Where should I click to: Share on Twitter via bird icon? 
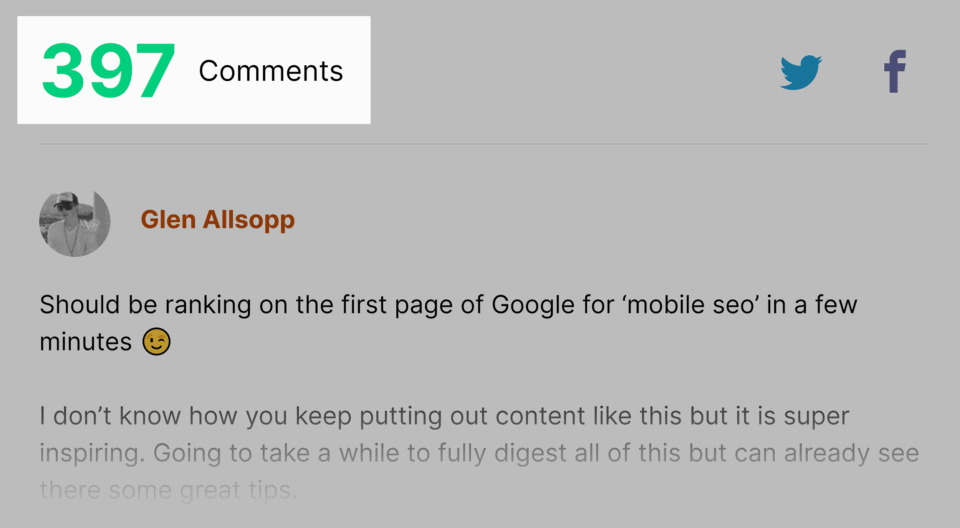801,73
